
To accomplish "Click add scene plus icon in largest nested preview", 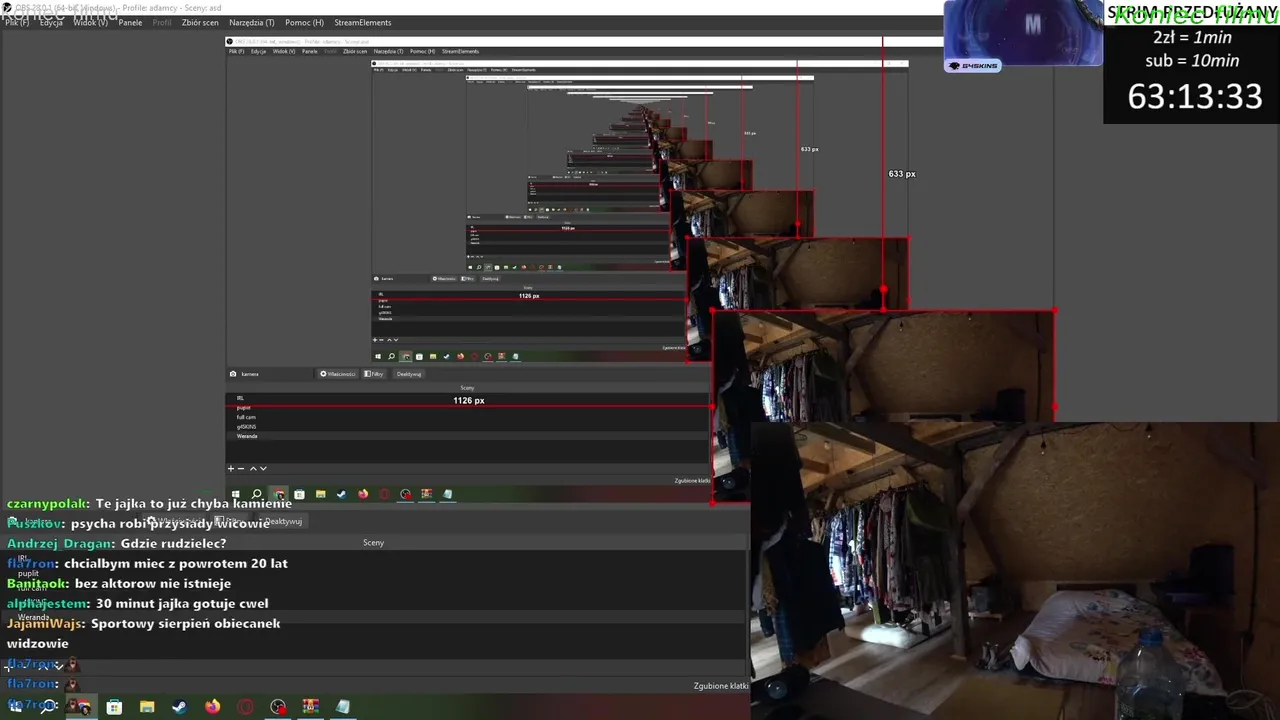I will click(231, 468).
